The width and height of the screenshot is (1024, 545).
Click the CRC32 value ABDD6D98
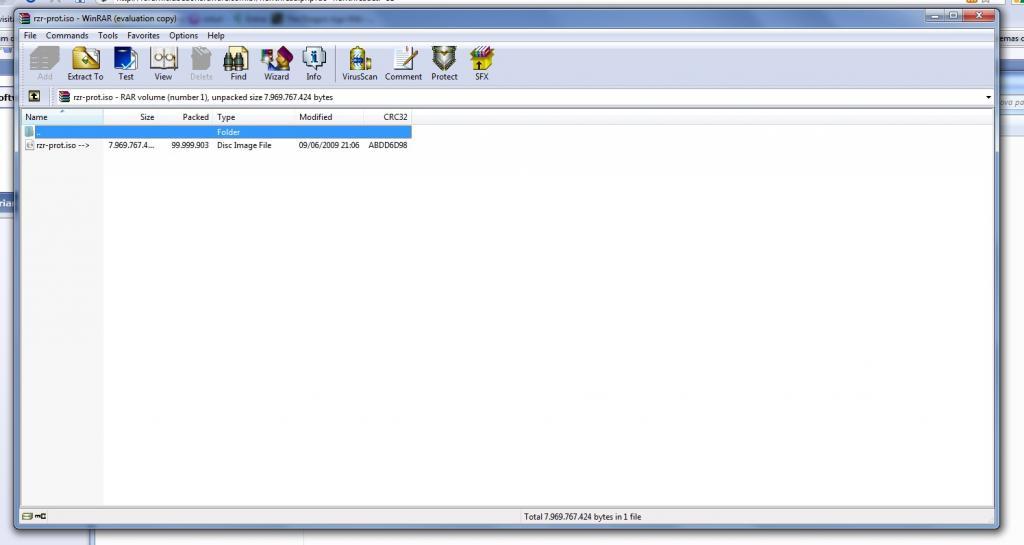click(388, 145)
